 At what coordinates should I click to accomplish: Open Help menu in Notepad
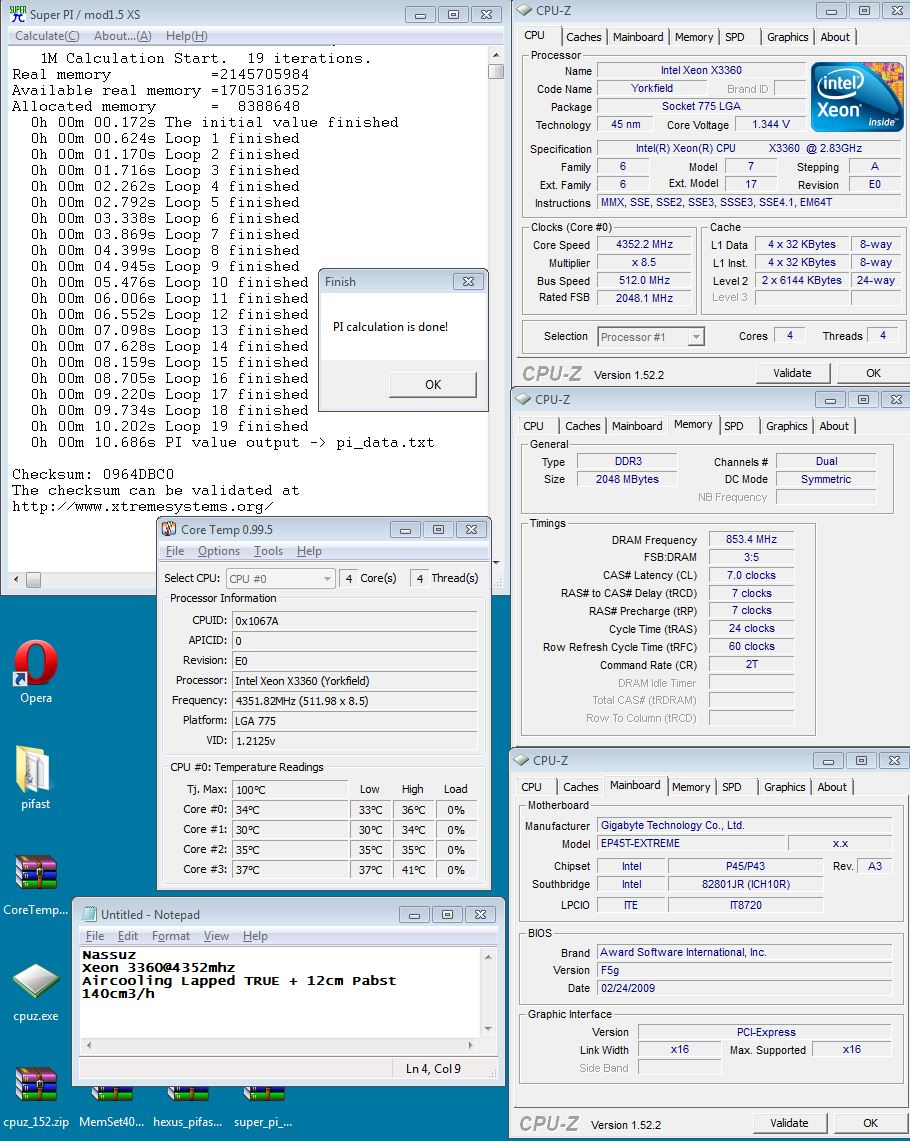(255, 936)
